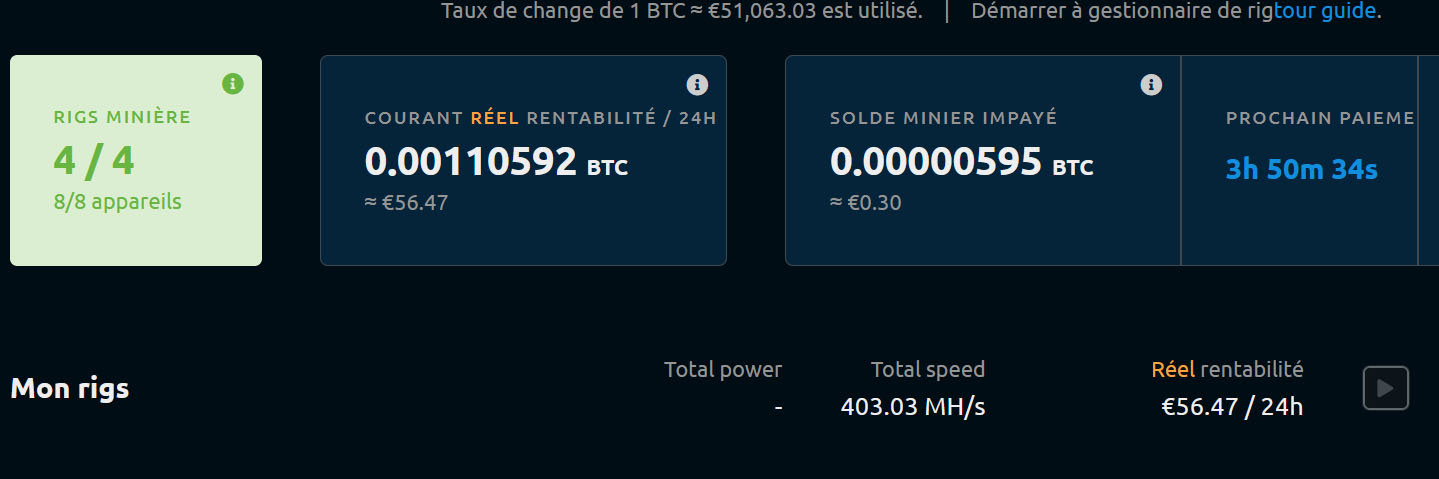The image size is (1439, 479).
Task: Click the green info icon on Rigs Minière card
Action: [232, 83]
